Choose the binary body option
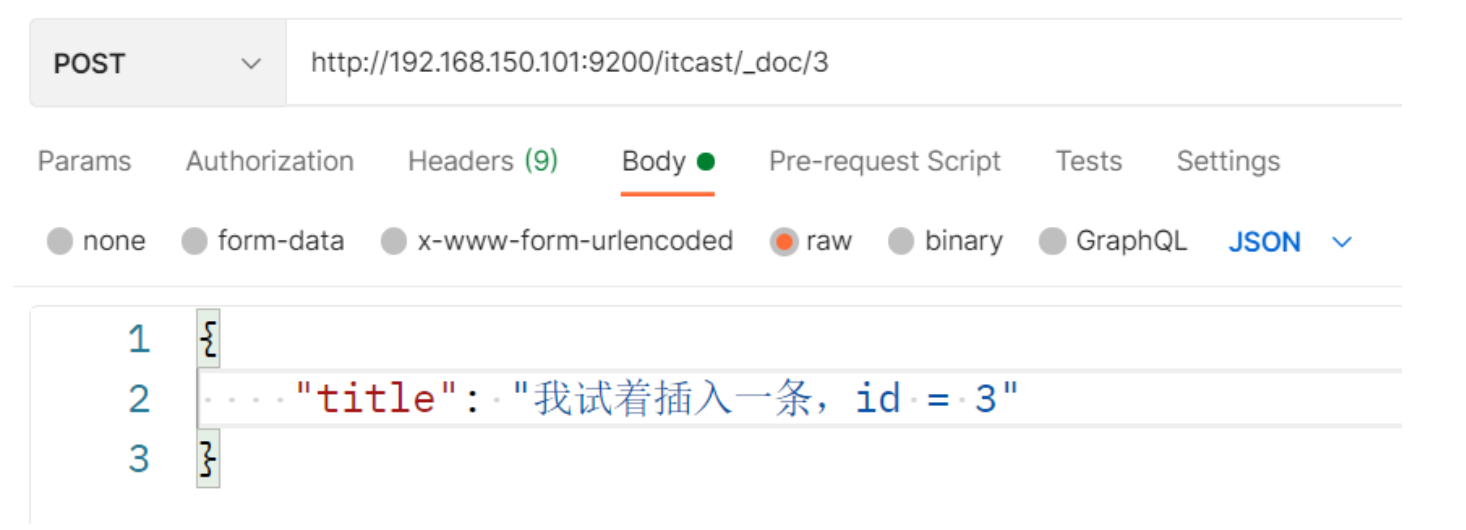 click(902, 242)
